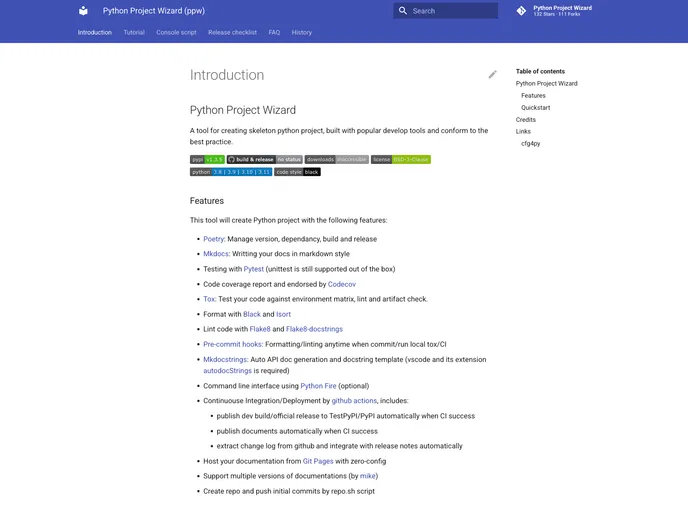This screenshot has height=512, width=688.
Task: Click the search magnifier icon
Action: (x=402, y=11)
